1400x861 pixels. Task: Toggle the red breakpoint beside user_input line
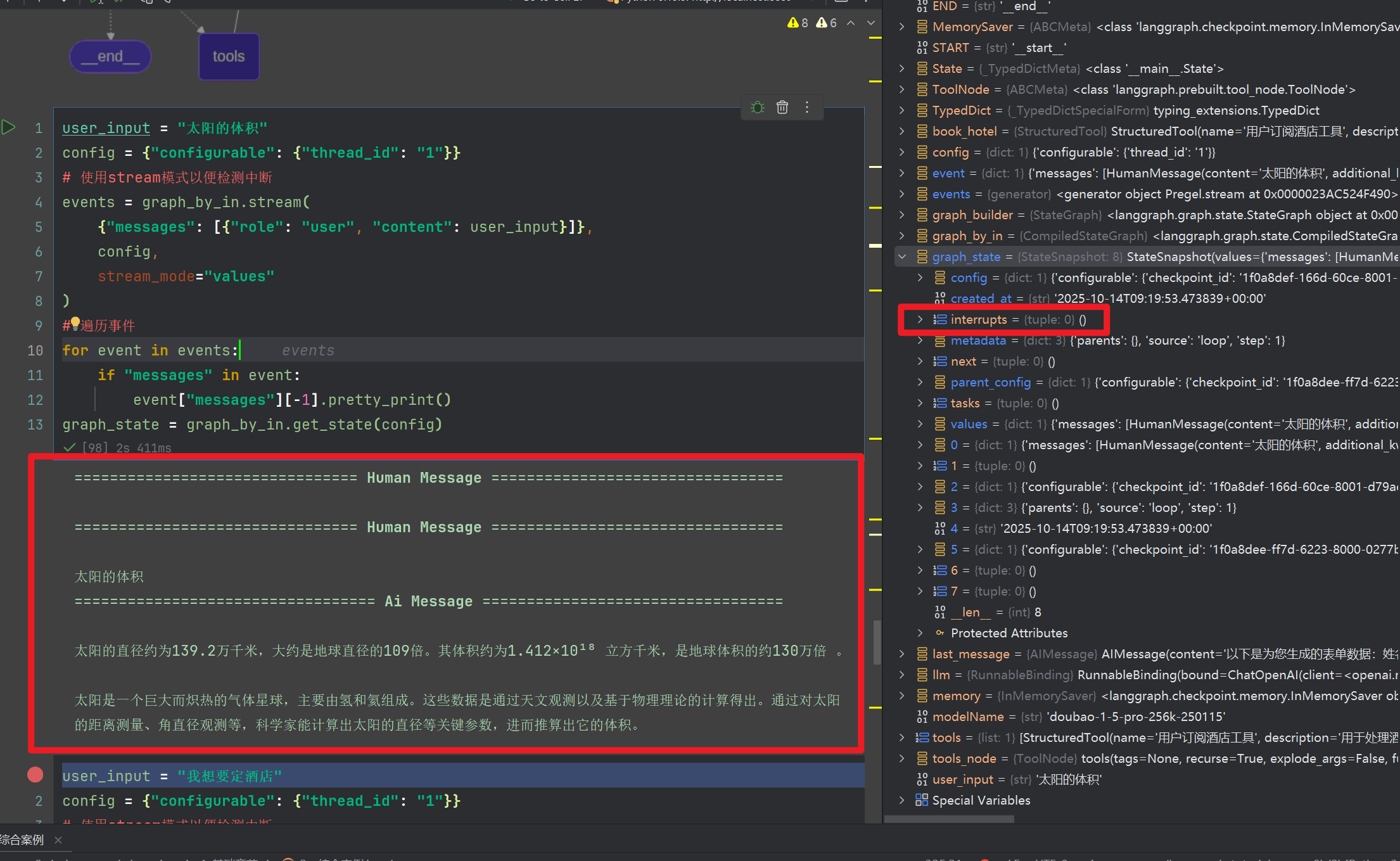pos(35,774)
